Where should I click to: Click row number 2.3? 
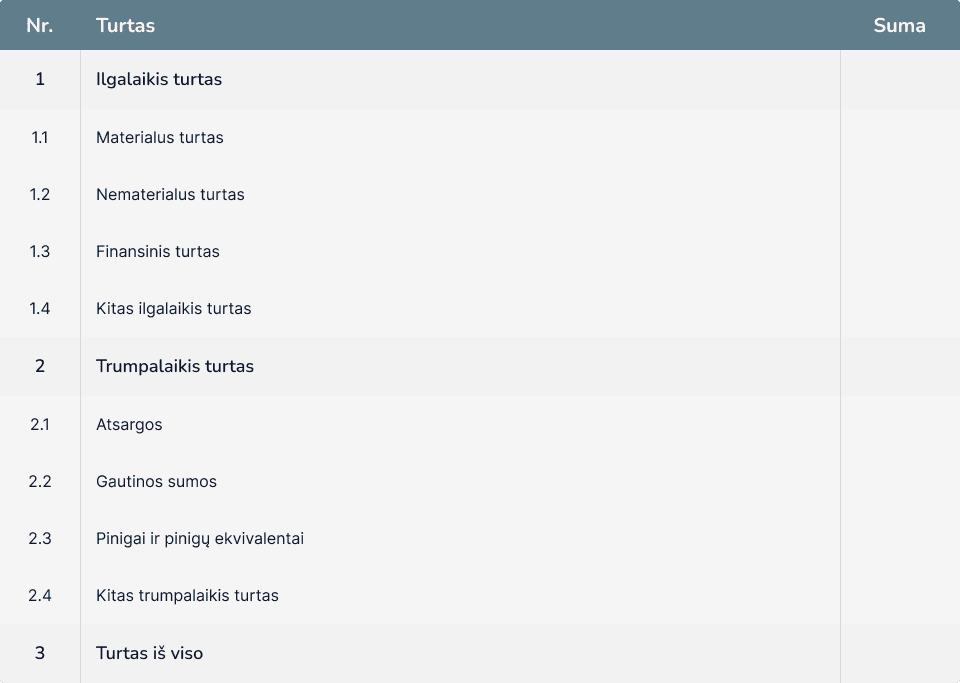pos(40,539)
